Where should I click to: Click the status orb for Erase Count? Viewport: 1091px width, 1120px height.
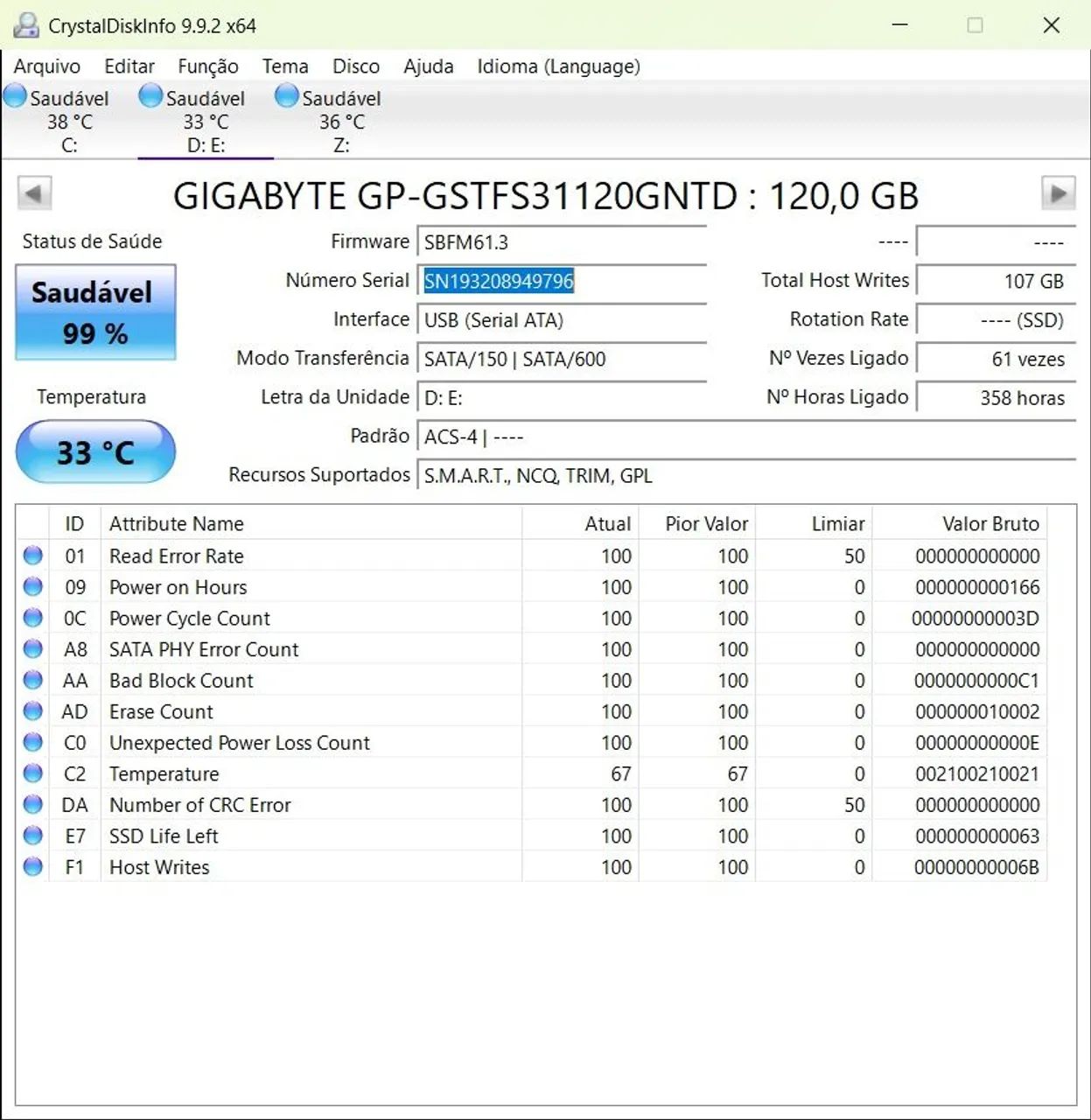pyautogui.click(x=33, y=711)
